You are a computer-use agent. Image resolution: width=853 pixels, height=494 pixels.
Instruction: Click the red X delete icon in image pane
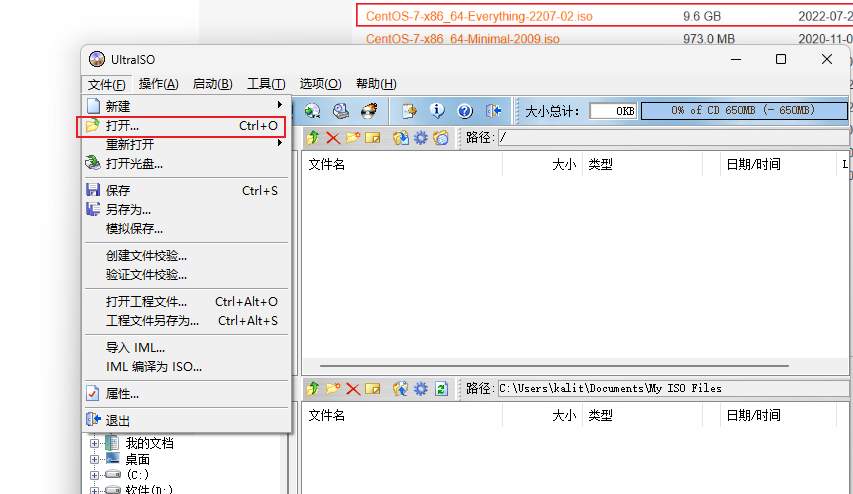point(333,138)
